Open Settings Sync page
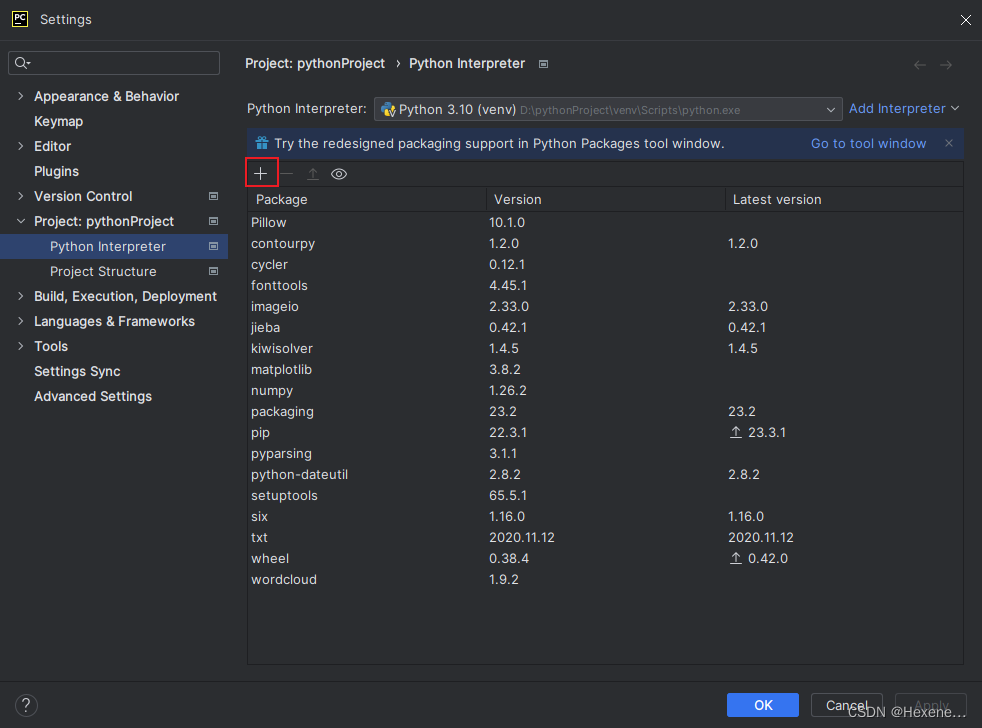 click(77, 372)
